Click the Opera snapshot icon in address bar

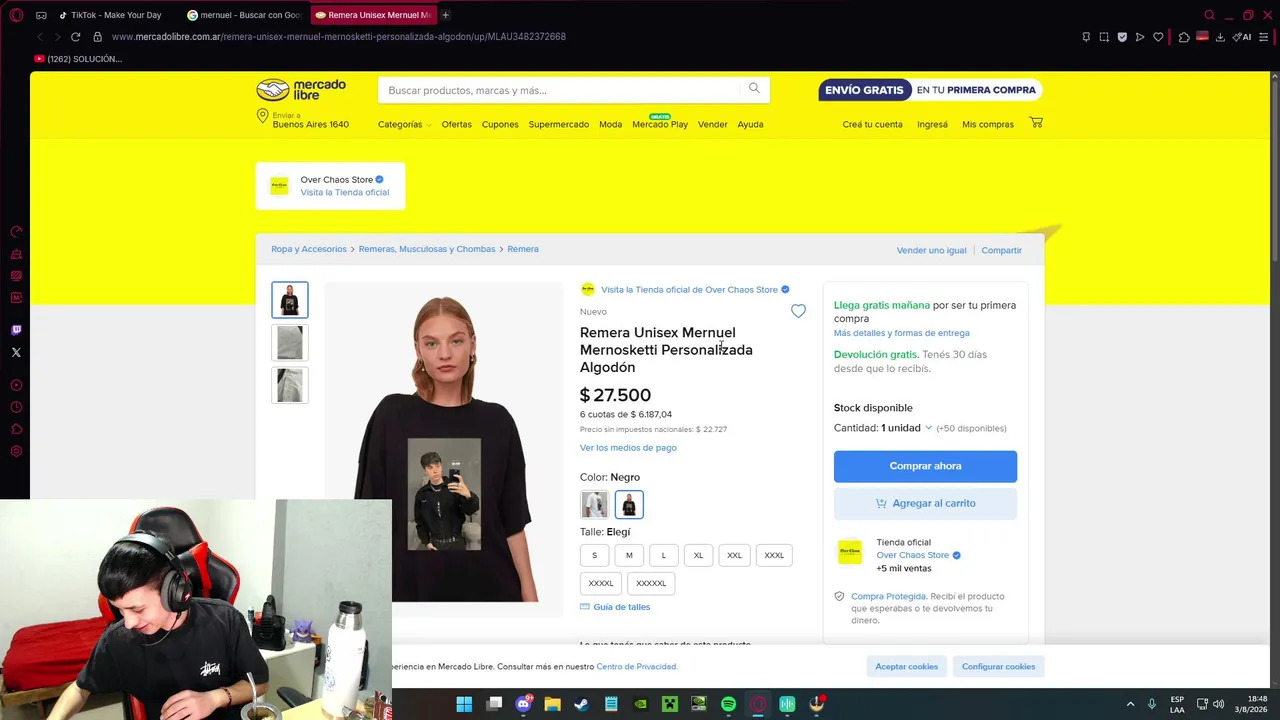[x=1104, y=37]
